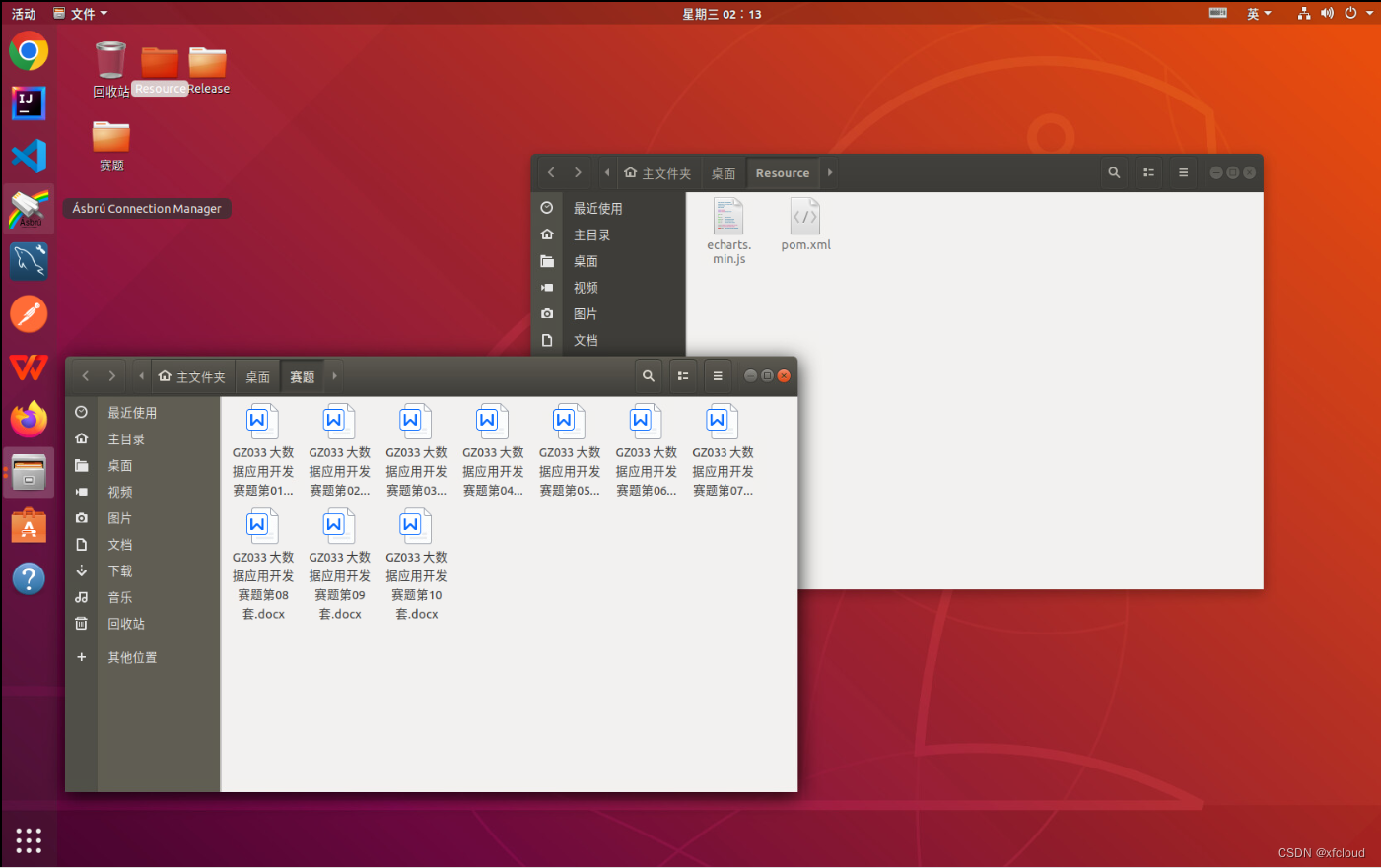Open 回收站 in 赛题 window sidebar

[x=143, y=624]
